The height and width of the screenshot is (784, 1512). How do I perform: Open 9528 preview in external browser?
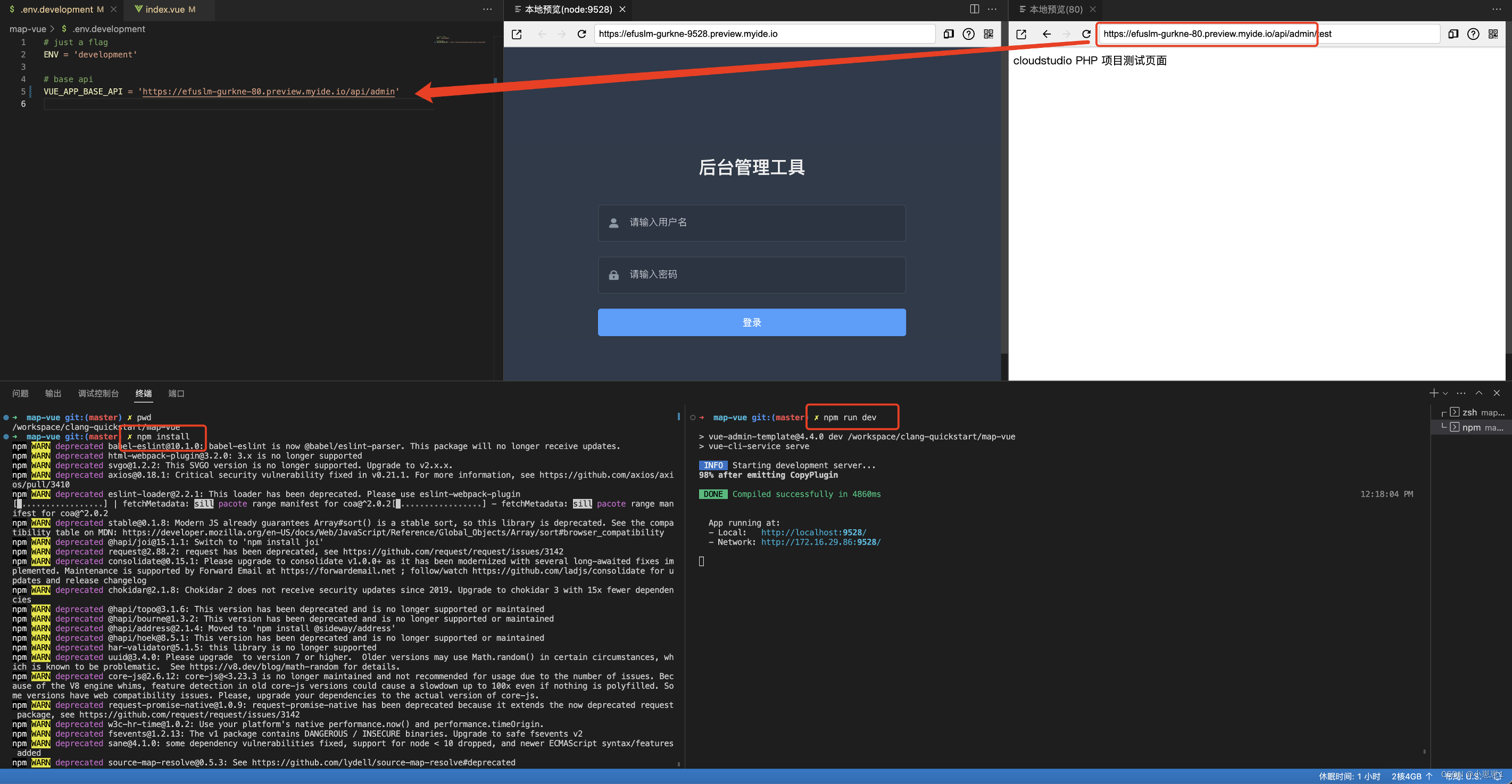pyautogui.click(x=517, y=34)
